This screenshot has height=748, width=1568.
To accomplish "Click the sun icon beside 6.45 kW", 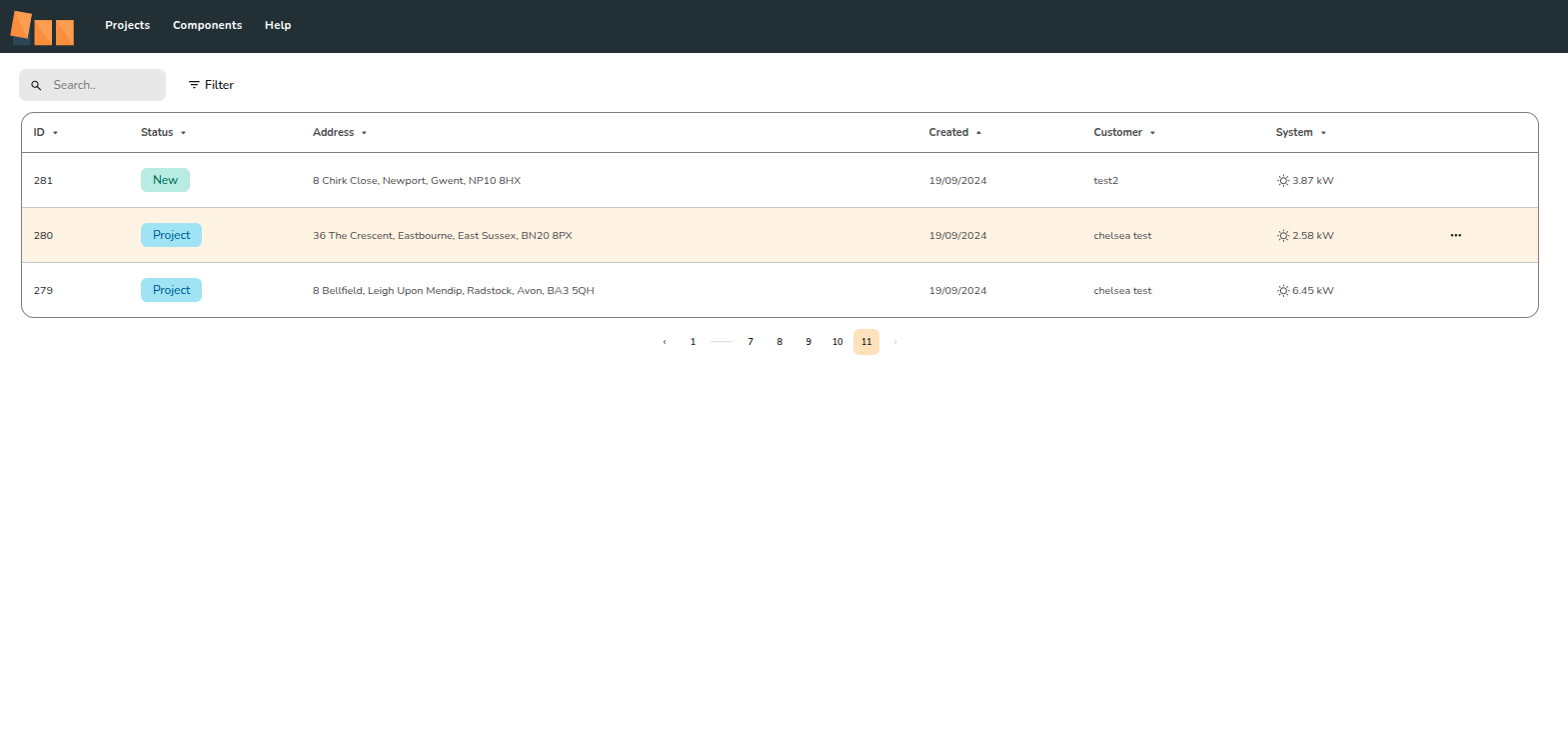I will coord(1283,291).
